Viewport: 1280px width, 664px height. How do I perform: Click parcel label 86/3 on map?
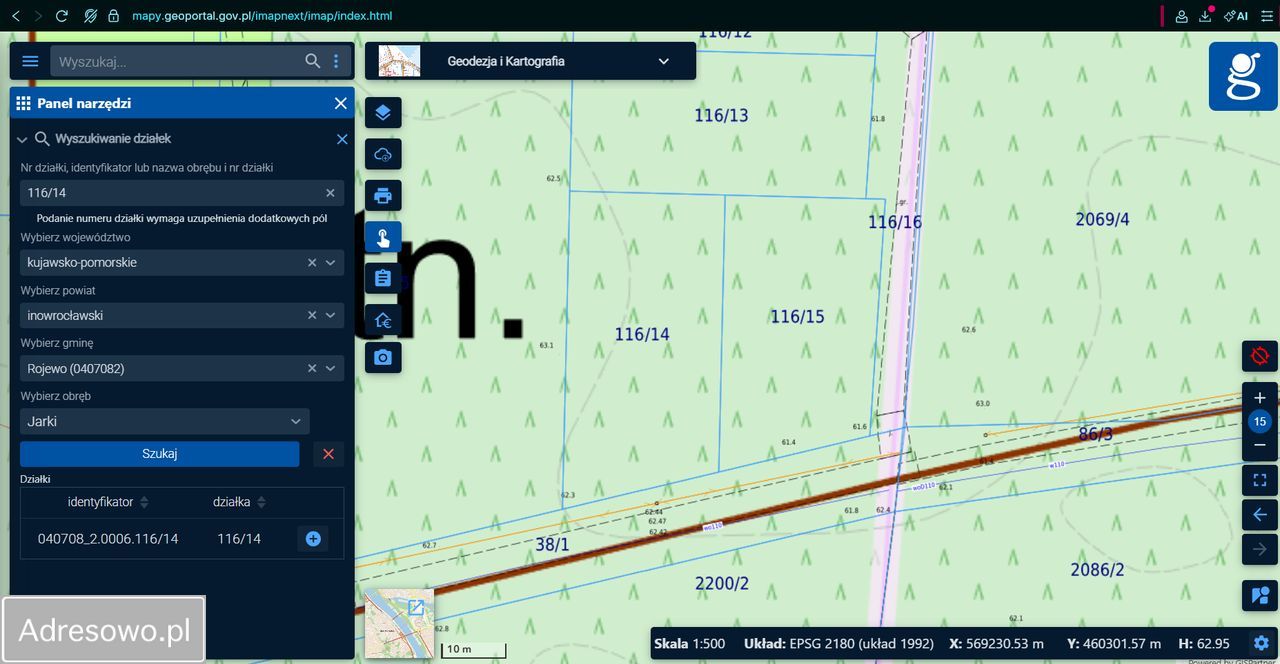1096,434
